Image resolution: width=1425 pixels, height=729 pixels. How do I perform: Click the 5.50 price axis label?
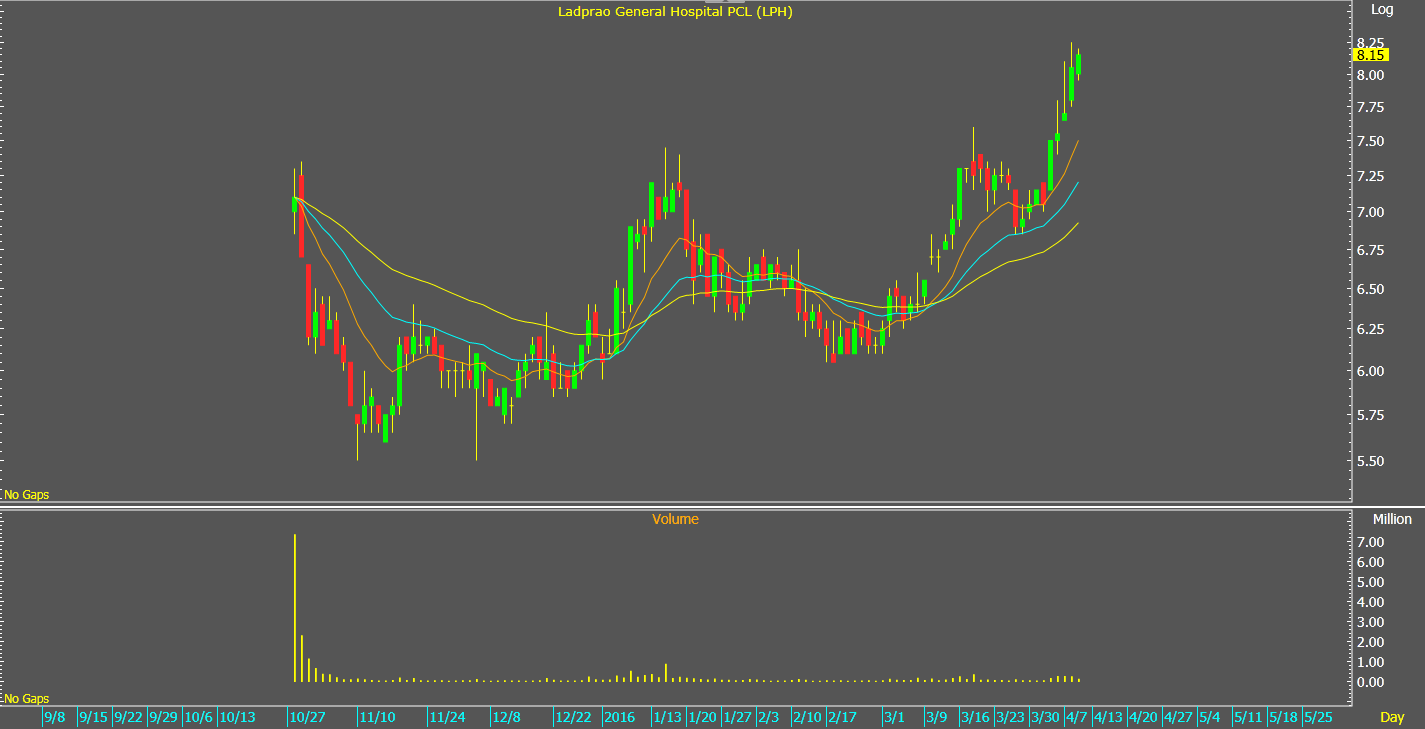click(1370, 461)
